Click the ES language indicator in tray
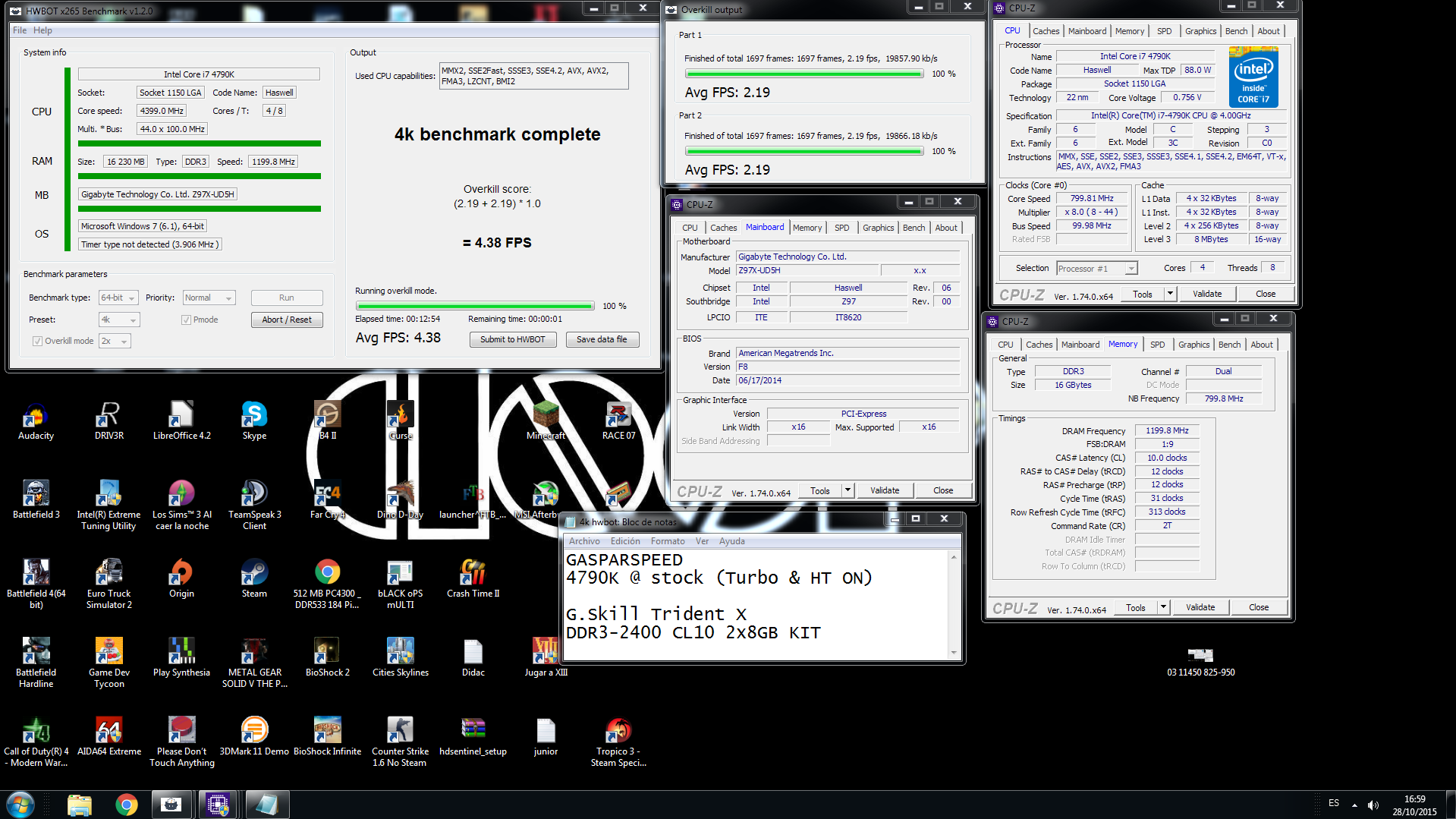1456x819 pixels. pos(1333,803)
